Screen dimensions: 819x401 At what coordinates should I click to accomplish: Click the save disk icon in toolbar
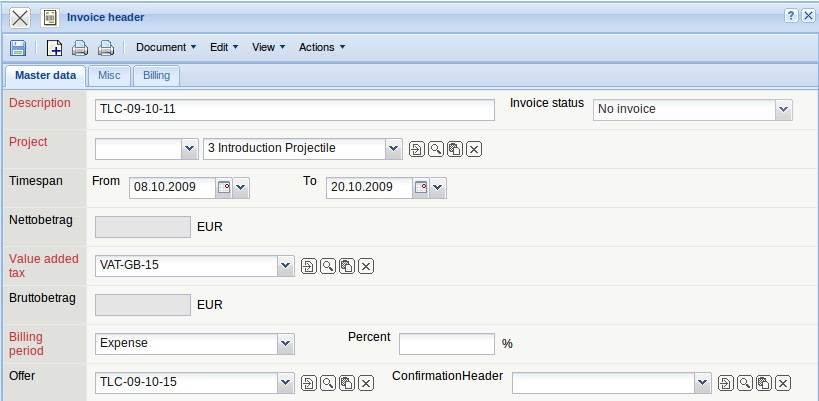18,47
